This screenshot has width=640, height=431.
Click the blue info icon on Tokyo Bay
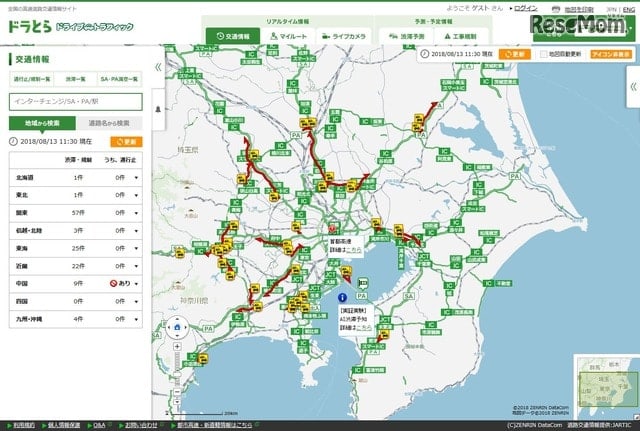(x=342, y=298)
